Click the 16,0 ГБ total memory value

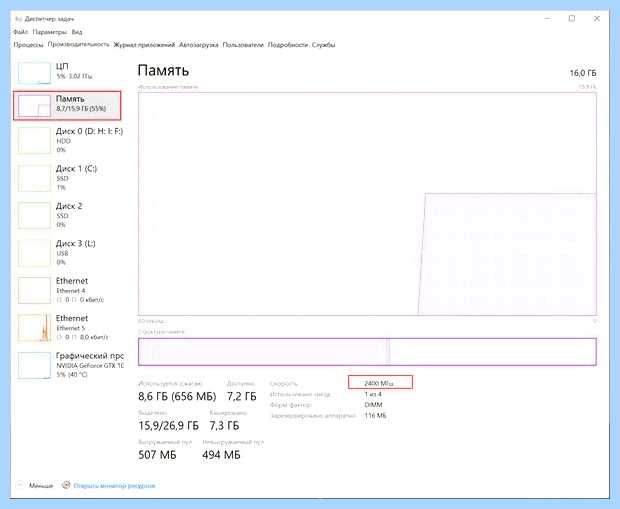[583, 73]
